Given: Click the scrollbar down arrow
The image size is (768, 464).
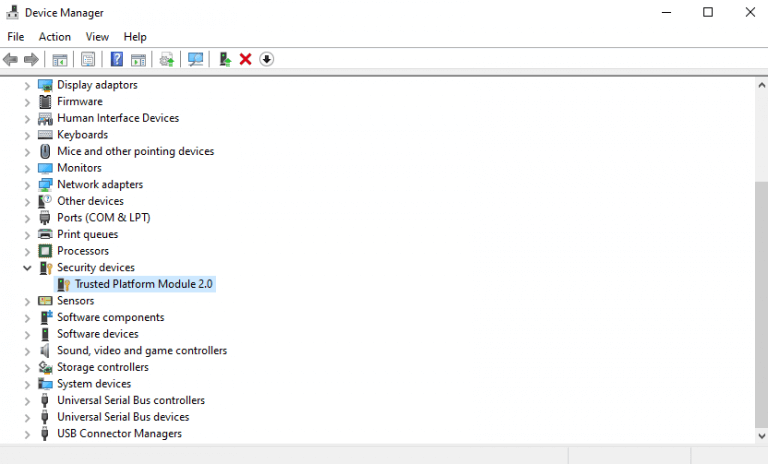Looking at the screenshot, I should (x=761, y=436).
